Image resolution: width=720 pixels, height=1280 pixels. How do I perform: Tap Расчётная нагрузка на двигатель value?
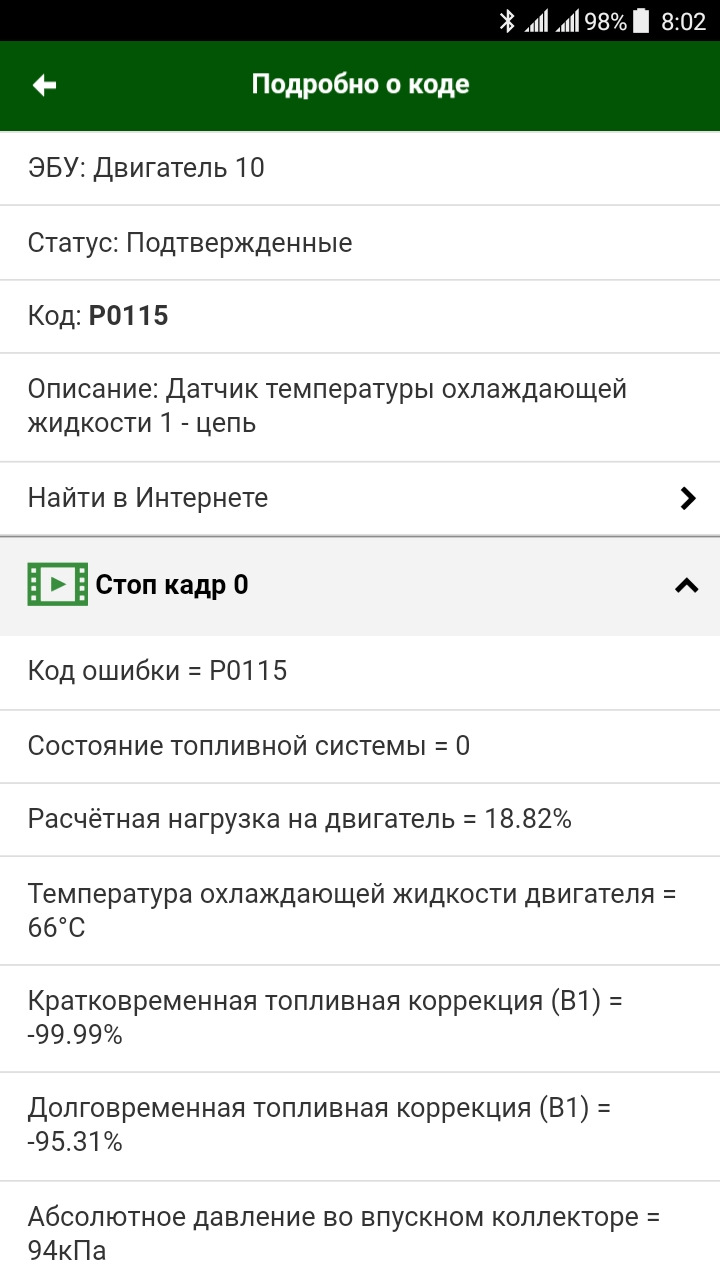(300, 820)
